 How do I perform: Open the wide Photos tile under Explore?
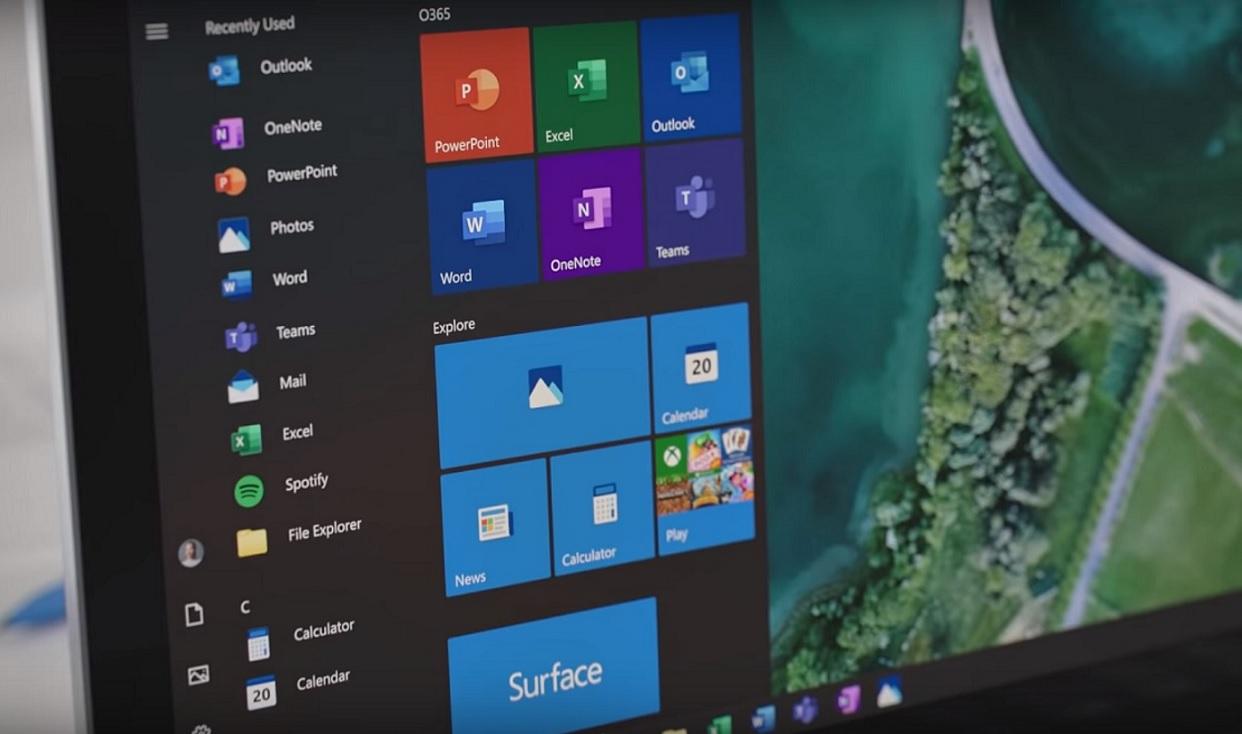[x=544, y=392]
